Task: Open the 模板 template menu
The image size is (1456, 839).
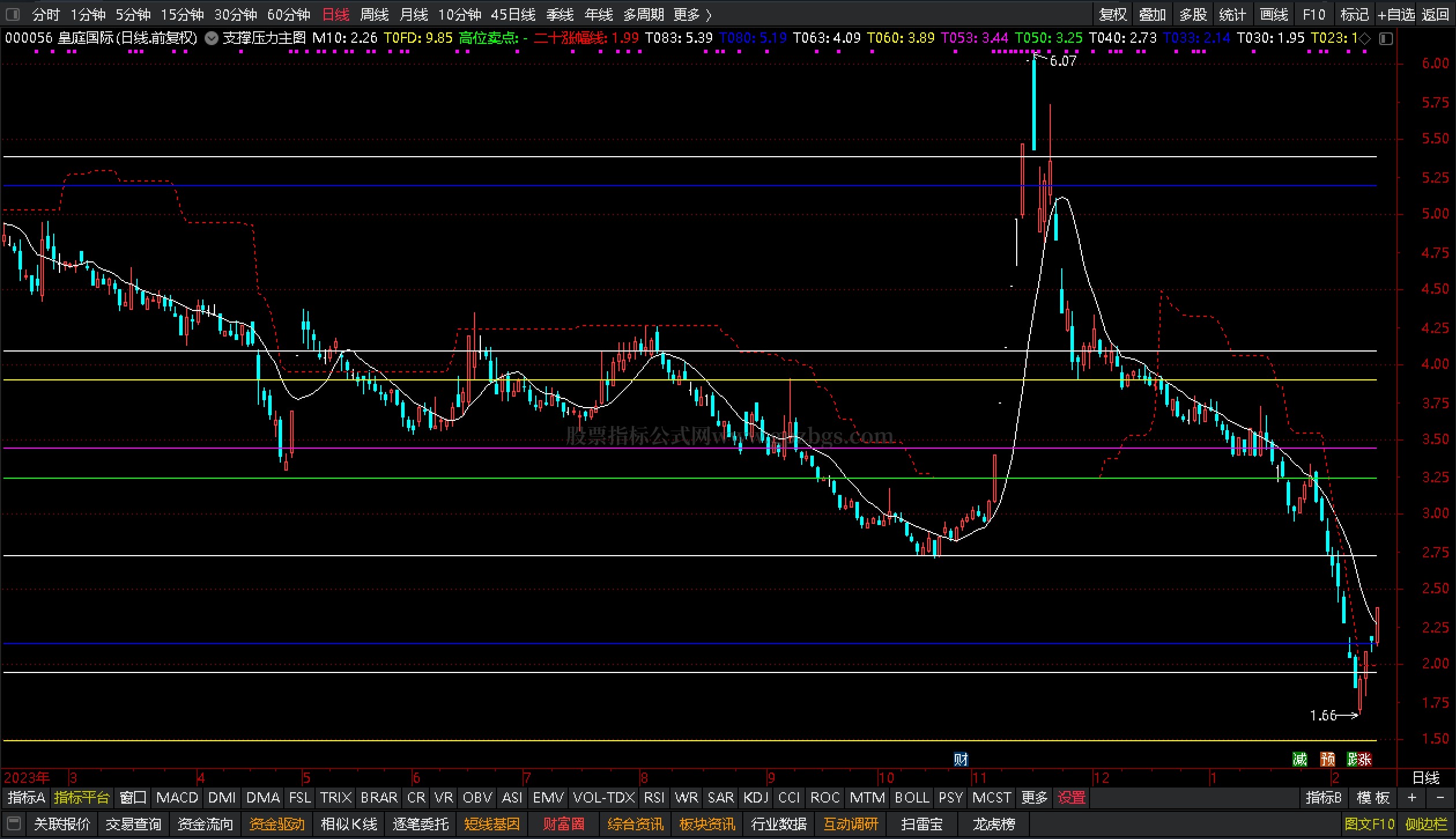Action: click(x=1373, y=798)
